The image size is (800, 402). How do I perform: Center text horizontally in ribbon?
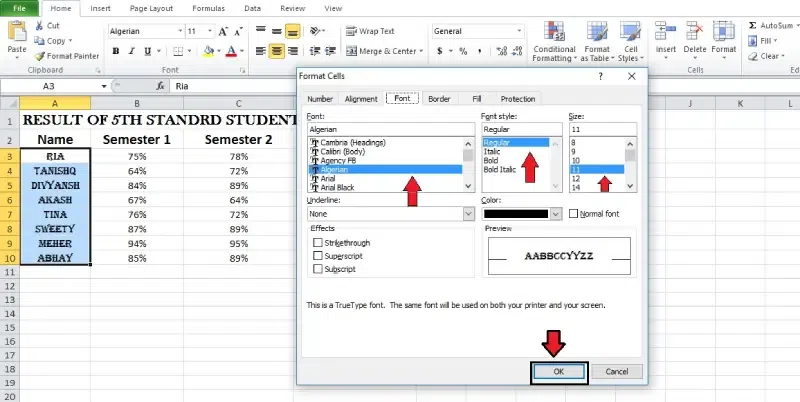click(x=277, y=51)
